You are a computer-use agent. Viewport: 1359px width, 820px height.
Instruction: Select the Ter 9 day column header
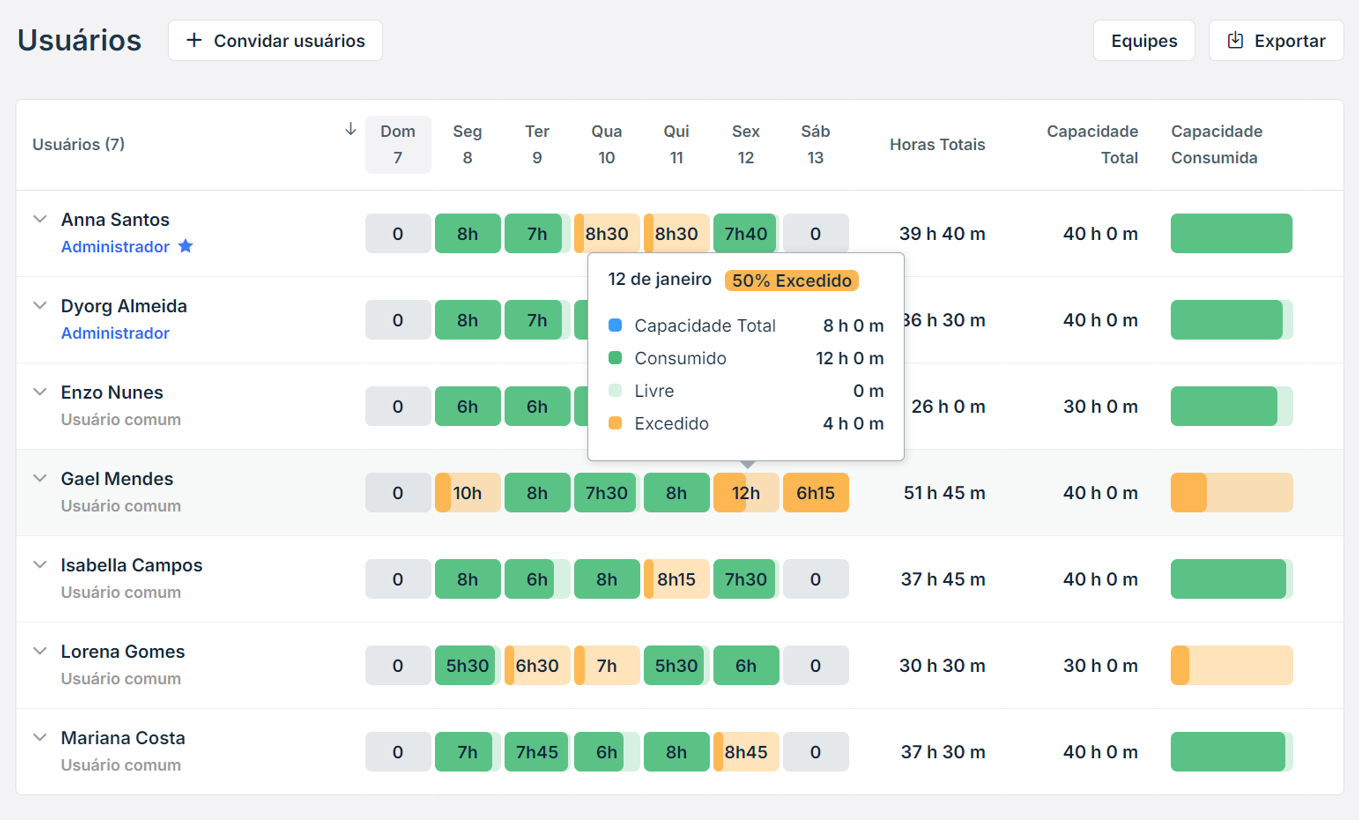pos(537,145)
